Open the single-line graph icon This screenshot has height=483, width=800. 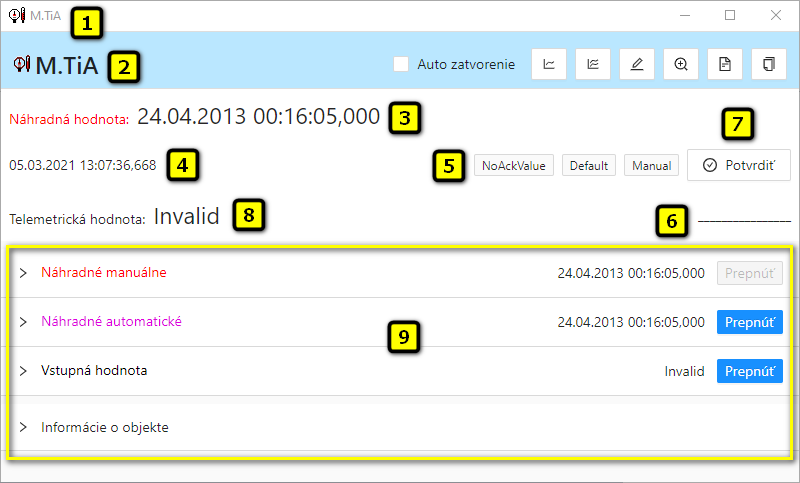coord(548,64)
